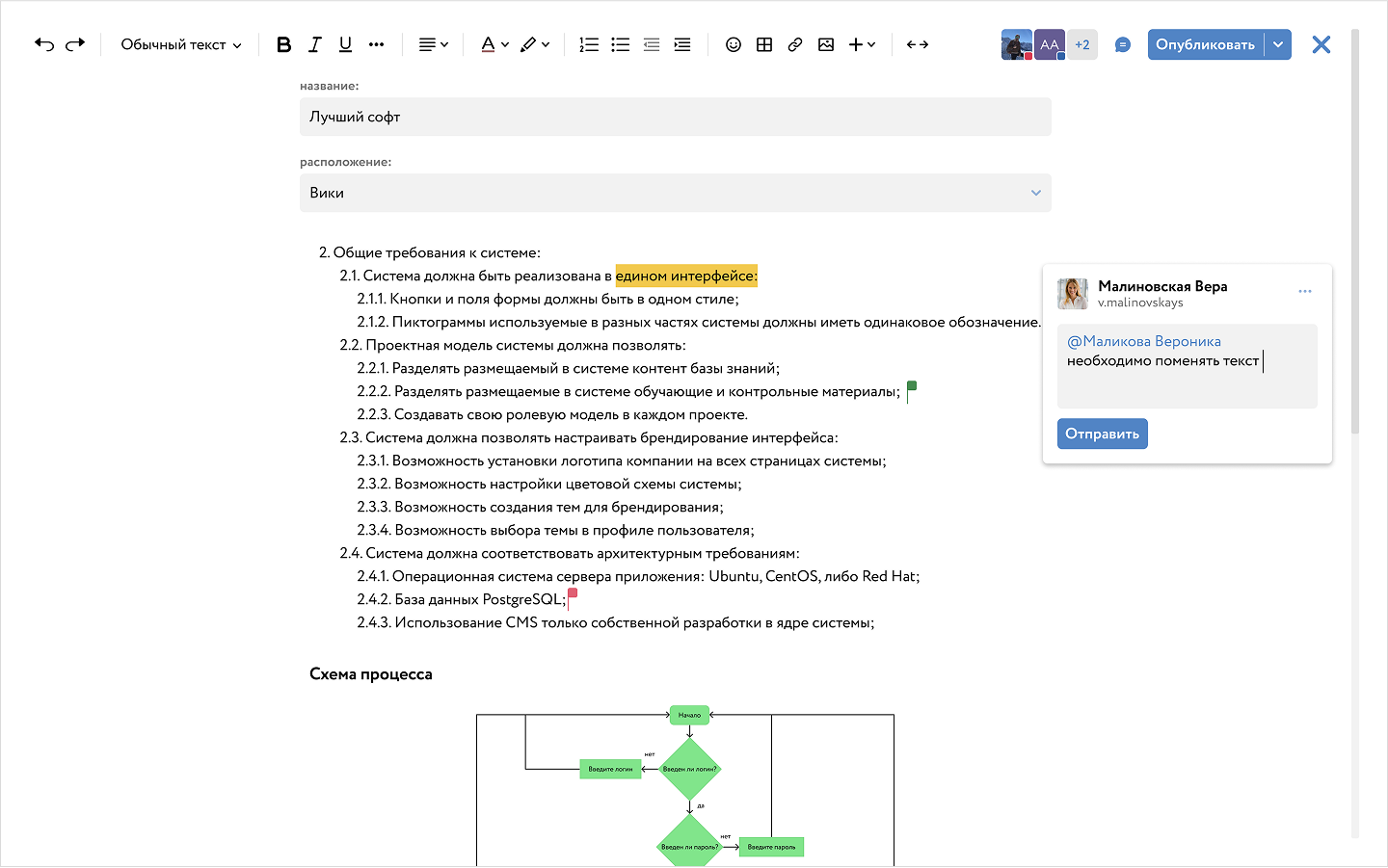
Task: Decrease the list indent
Action: (x=652, y=44)
